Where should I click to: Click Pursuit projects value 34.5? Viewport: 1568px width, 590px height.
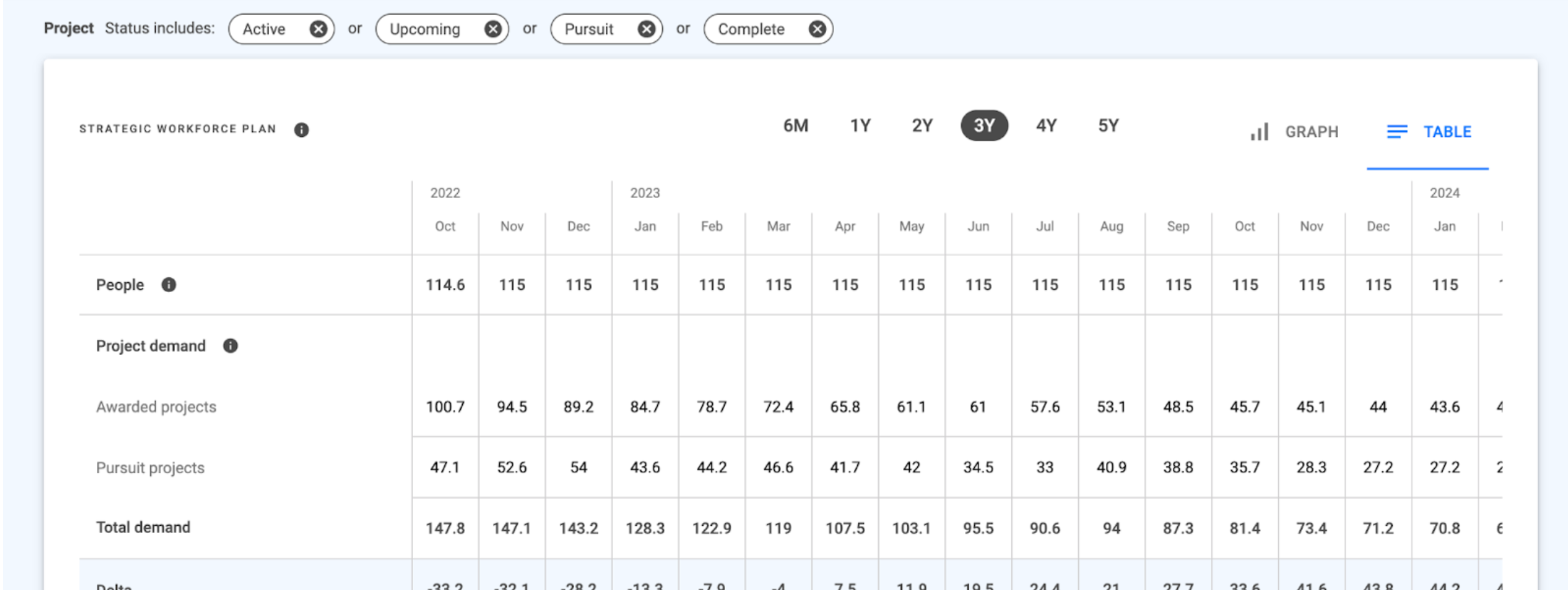(x=978, y=467)
